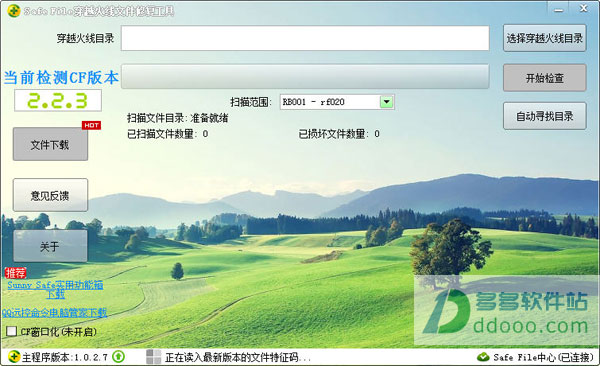Click the loading grid icon in the status bar
The width and height of the screenshot is (600, 366).
click(x=153, y=357)
